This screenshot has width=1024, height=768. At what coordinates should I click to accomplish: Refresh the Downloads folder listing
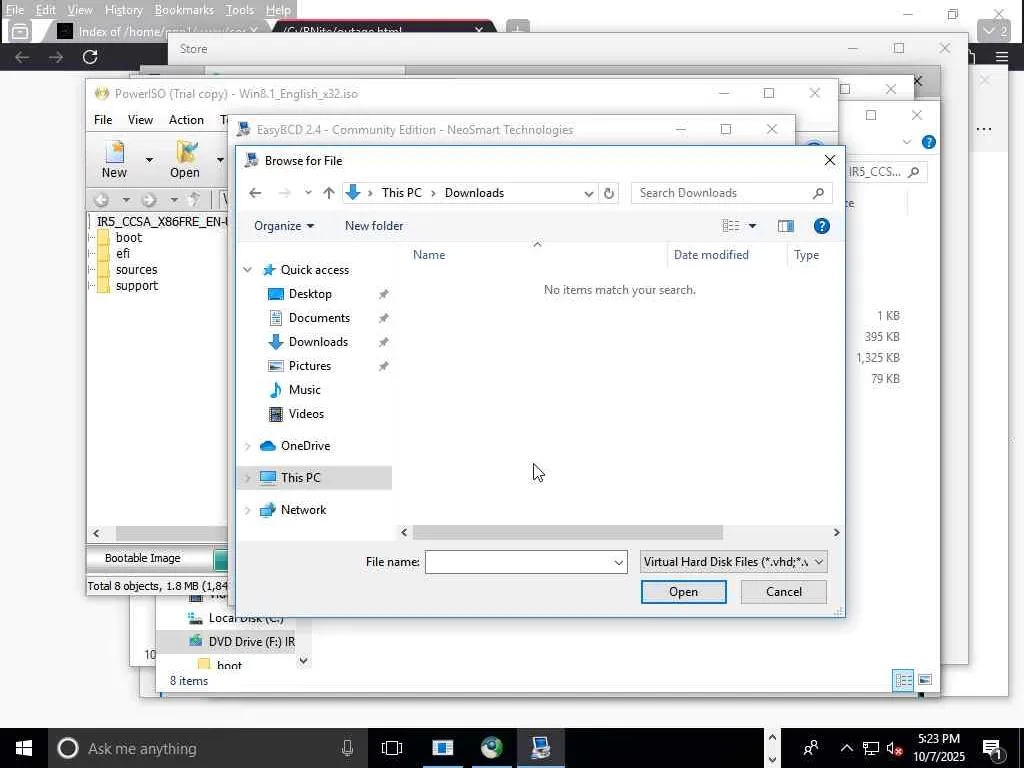pos(609,193)
